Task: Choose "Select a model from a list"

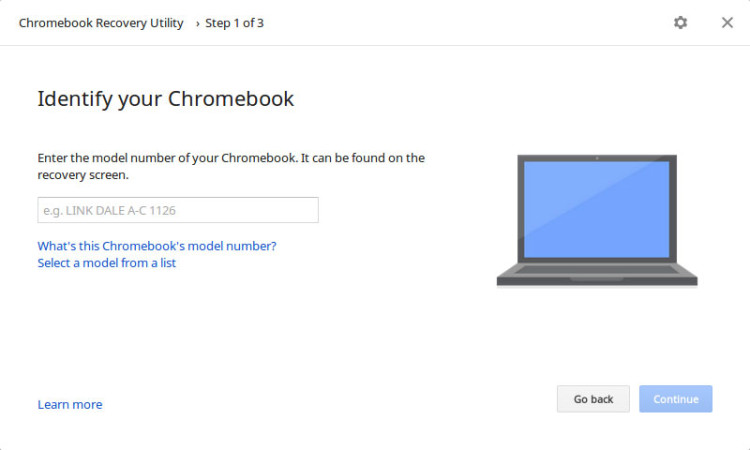Action: 107,263
